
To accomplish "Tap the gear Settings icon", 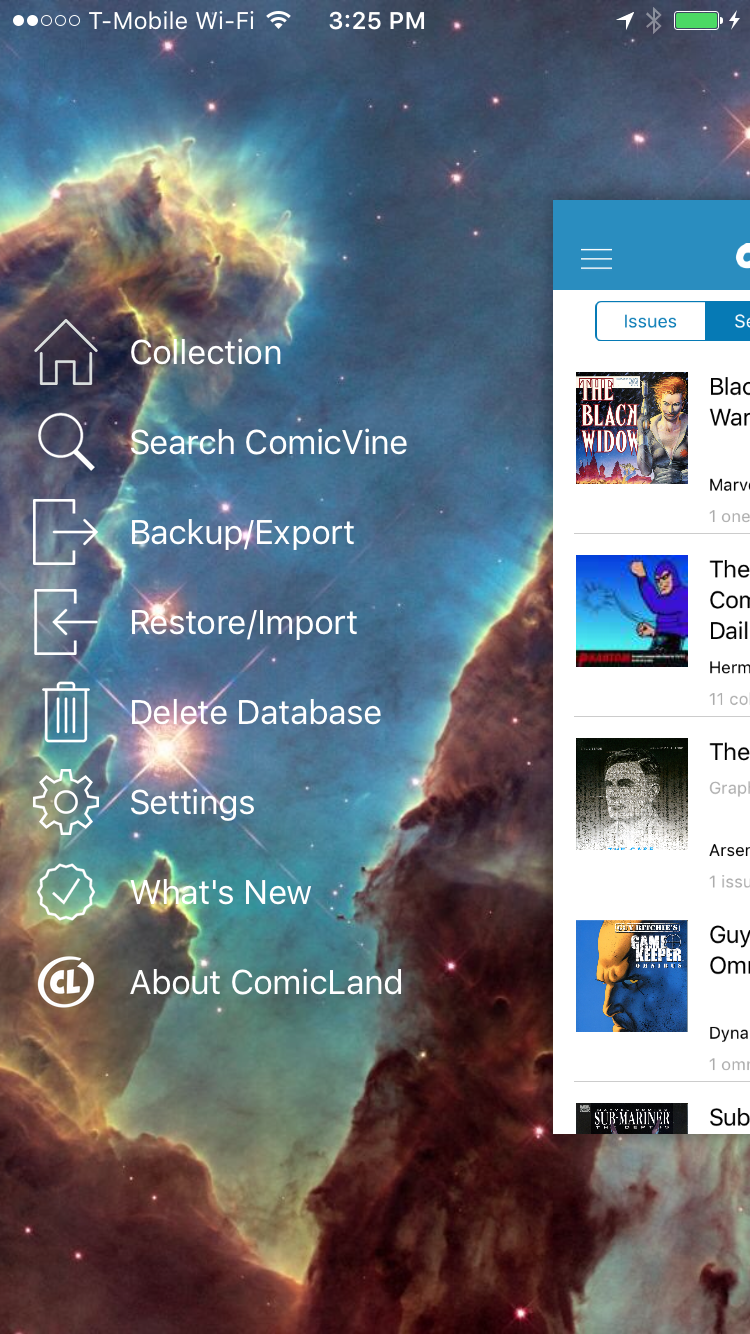I will 66,802.
